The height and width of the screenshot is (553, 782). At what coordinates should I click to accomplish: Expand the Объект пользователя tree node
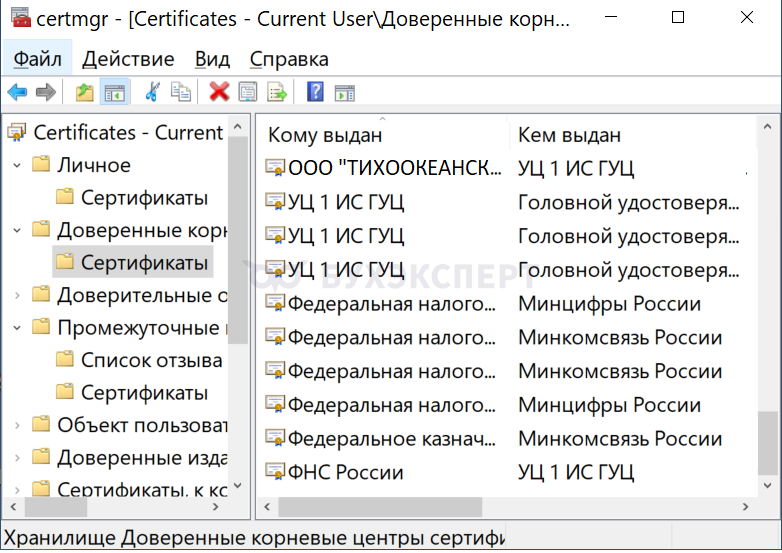pyautogui.click(x=17, y=425)
